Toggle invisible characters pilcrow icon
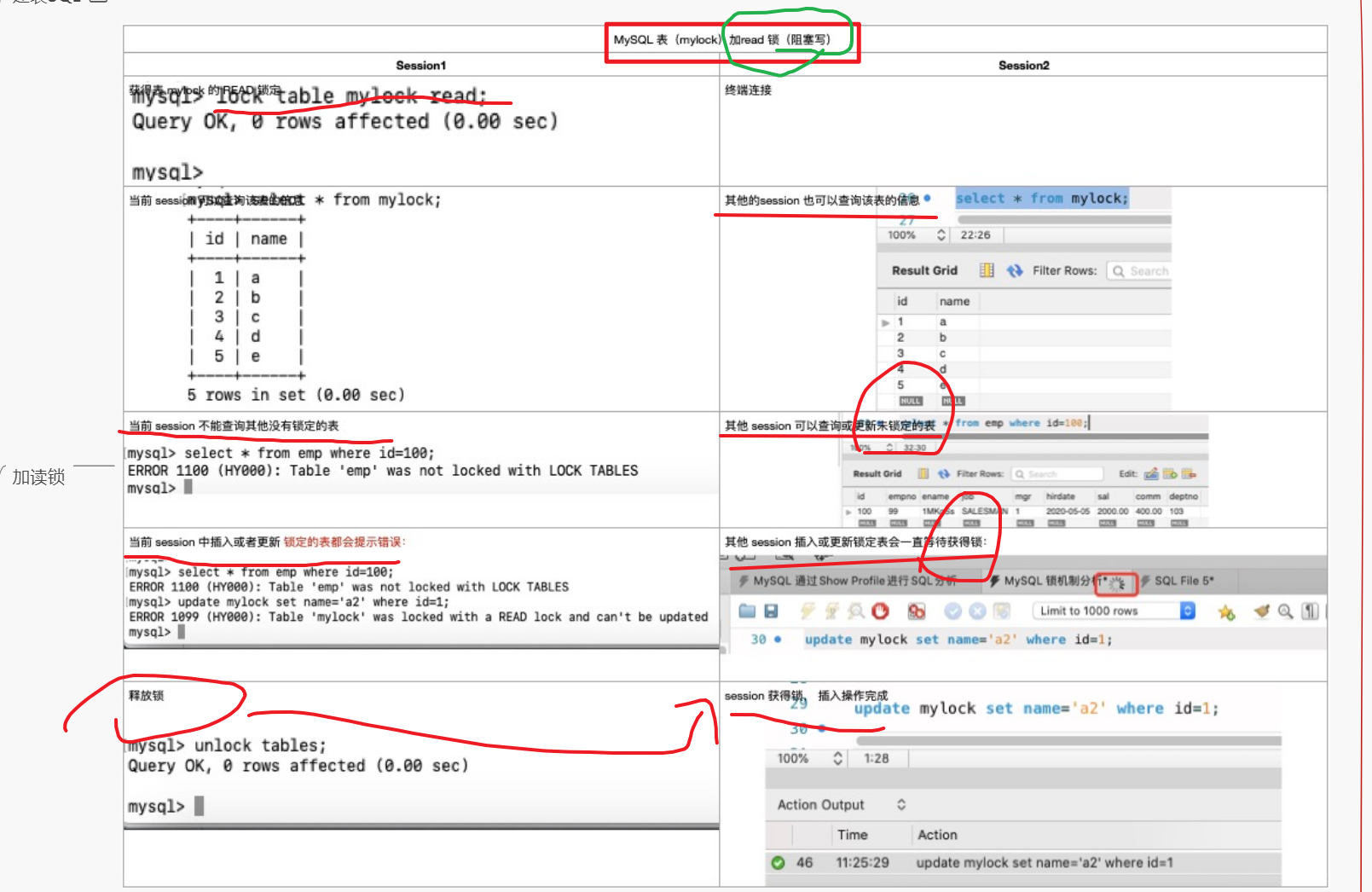 point(1311,611)
